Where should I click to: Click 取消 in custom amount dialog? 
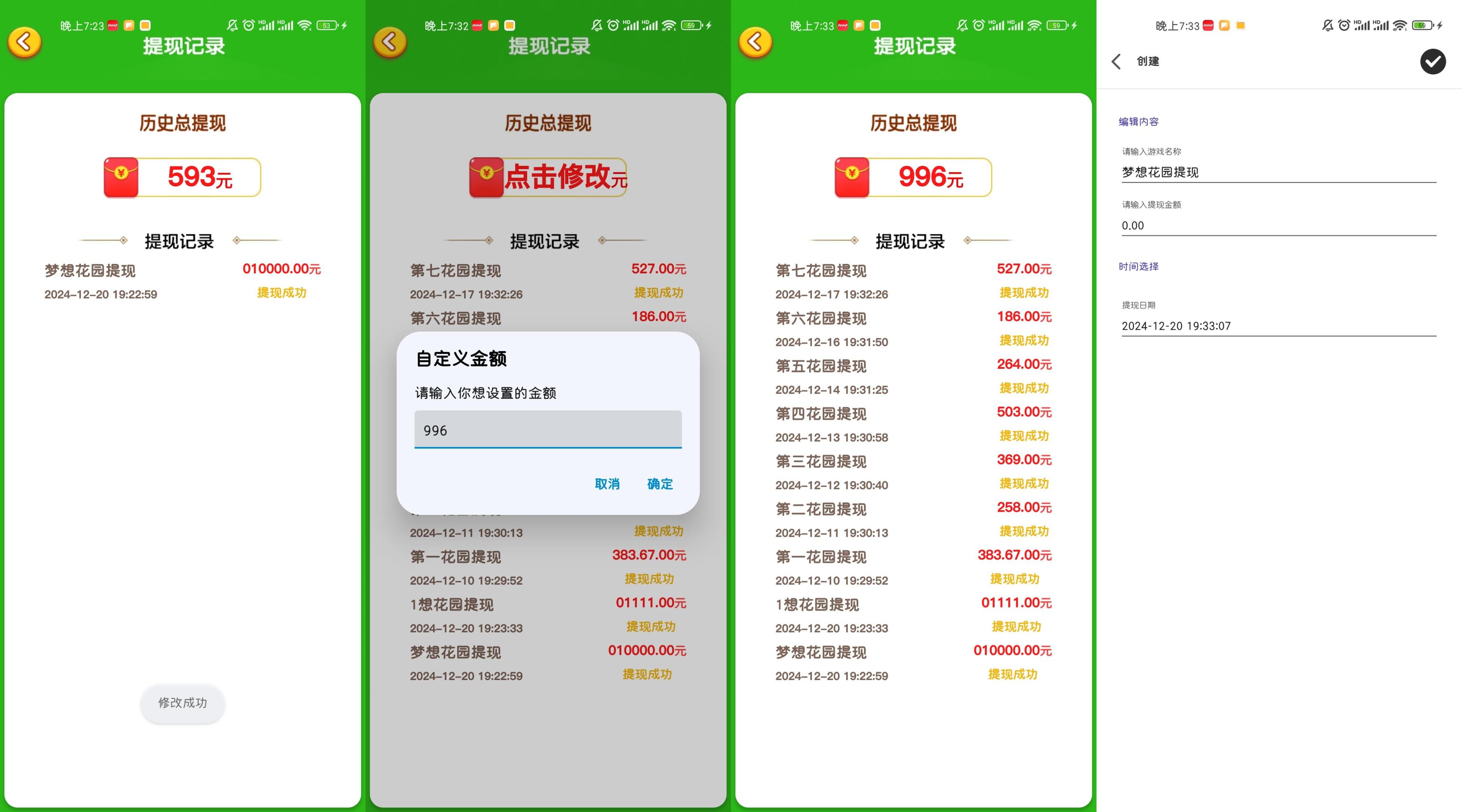point(607,484)
